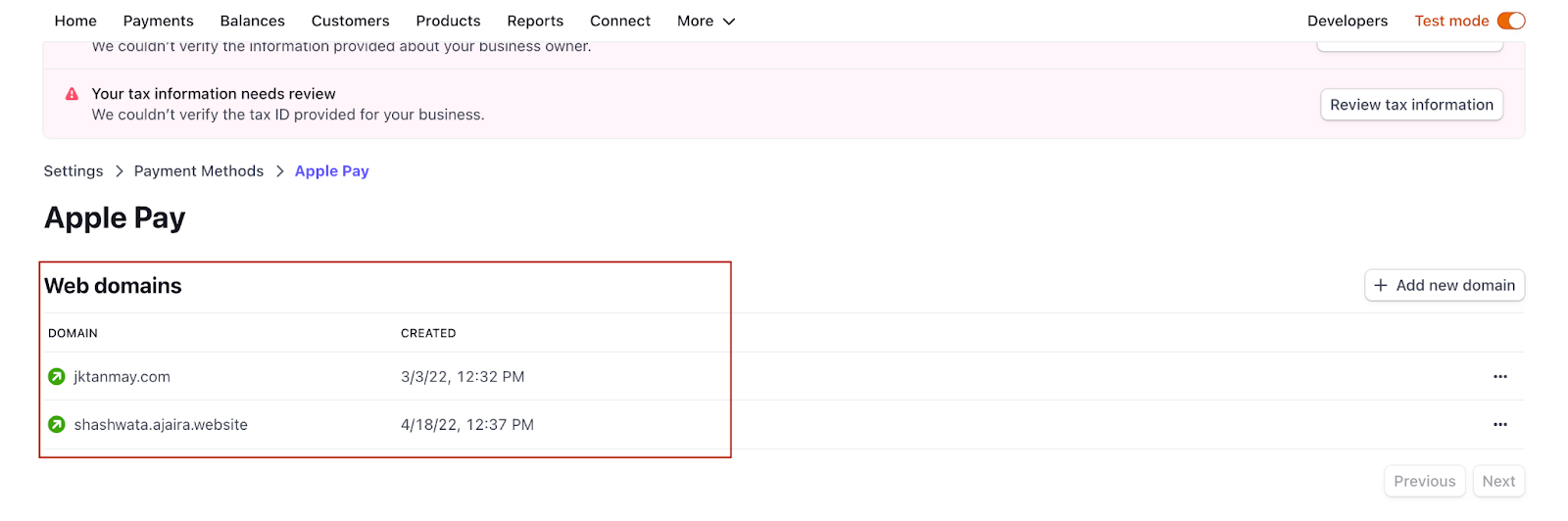1568x521 pixels.
Task: Open the Products navigation item
Action: click(x=448, y=21)
